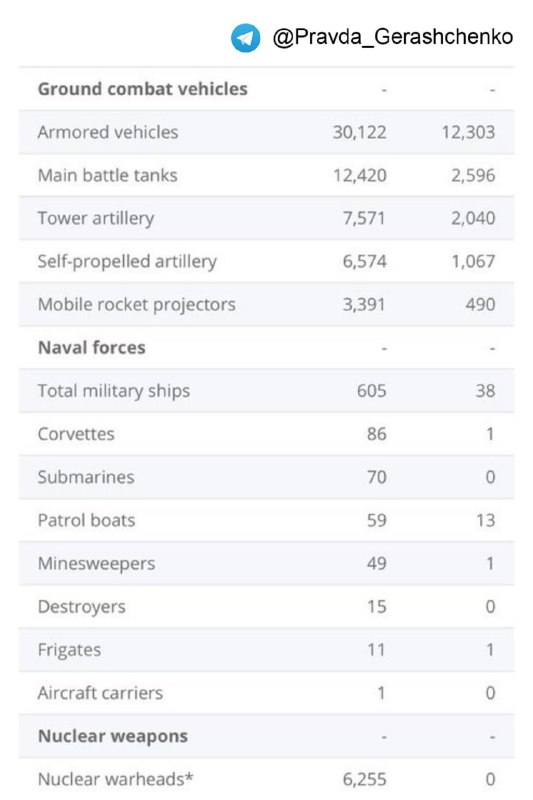
Task: Select the 30,122 armored vehicles value
Action: point(360,132)
